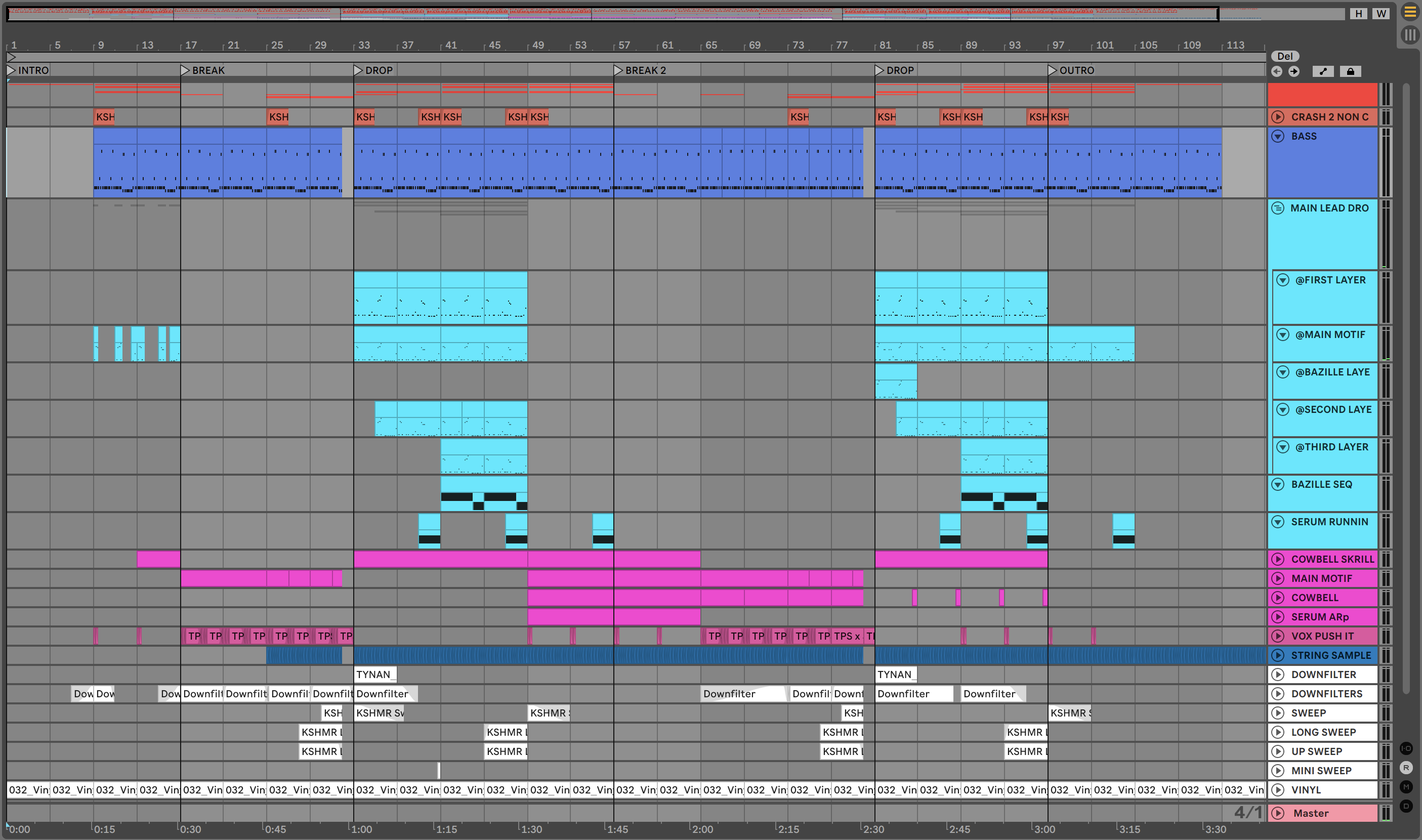Select the OUTRO locator marker

coord(1053,70)
